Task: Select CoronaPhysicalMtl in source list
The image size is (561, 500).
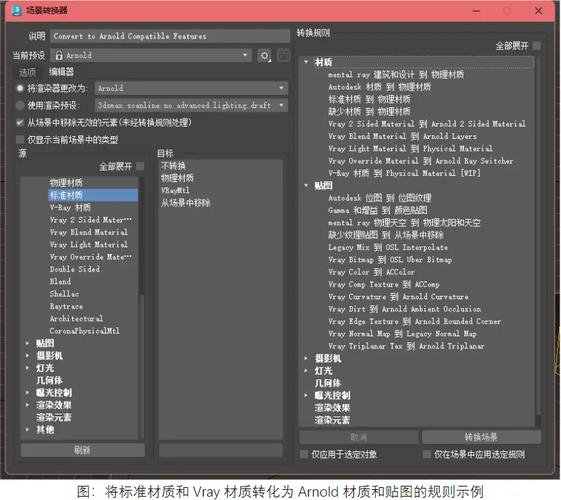Action: 84,331
